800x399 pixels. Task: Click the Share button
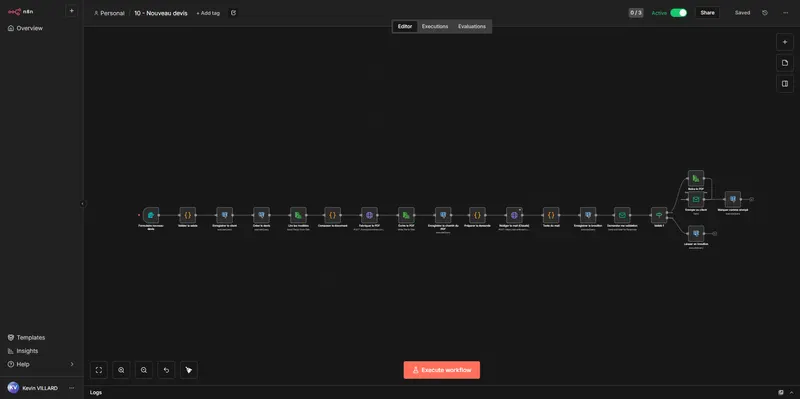pyautogui.click(x=707, y=13)
